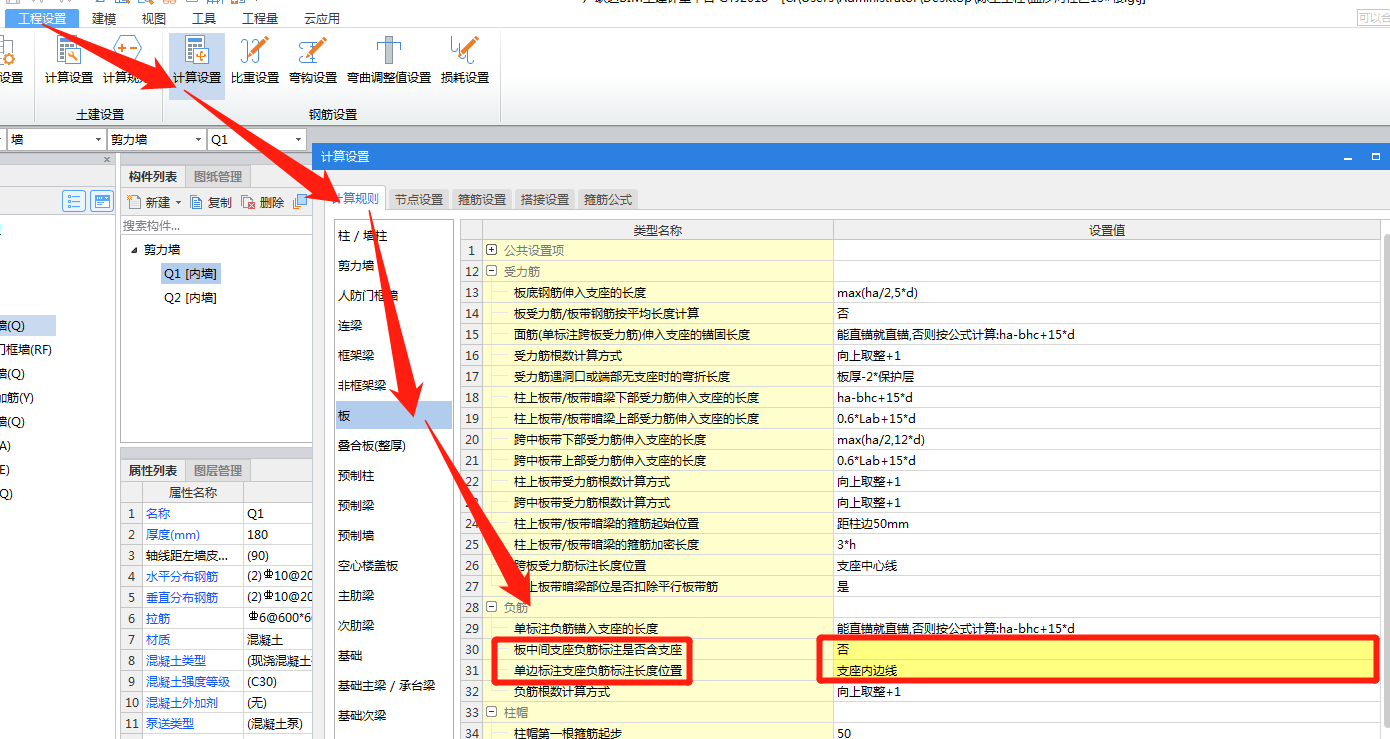Select Q1 [内墙] in component tree
The height and width of the screenshot is (739, 1390).
[x=190, y=274]
